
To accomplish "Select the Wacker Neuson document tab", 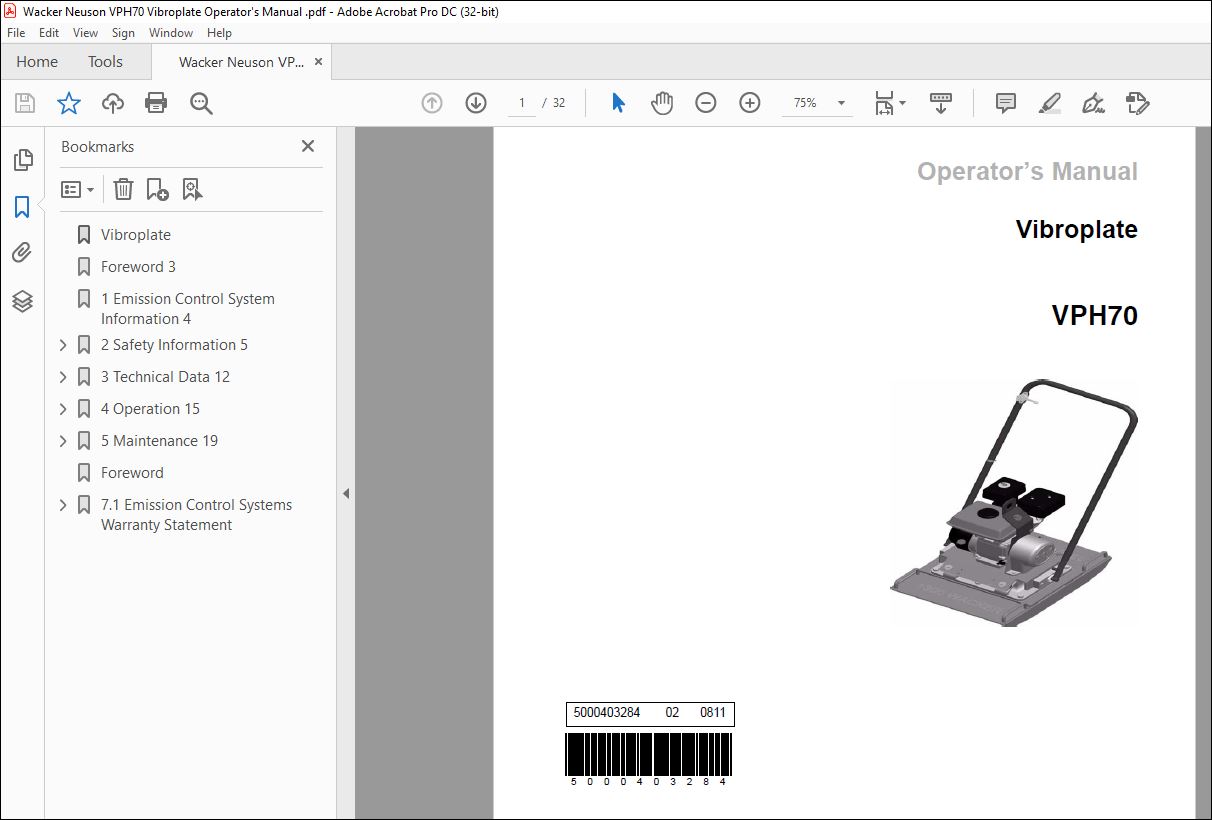I will [241, 62].
